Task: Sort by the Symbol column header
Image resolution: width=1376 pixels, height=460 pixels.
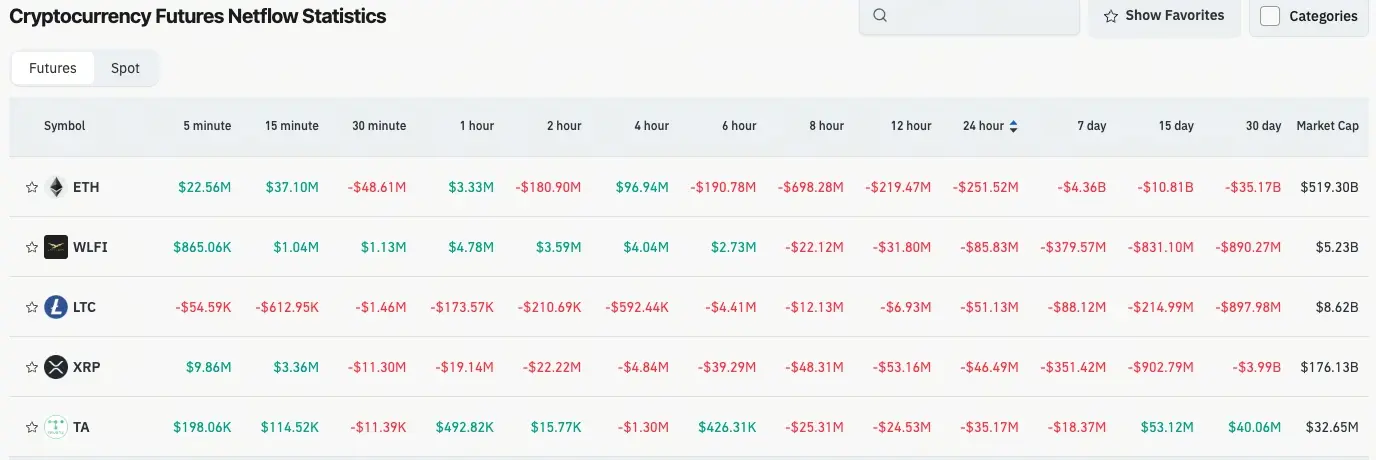Action: [64, 126]
